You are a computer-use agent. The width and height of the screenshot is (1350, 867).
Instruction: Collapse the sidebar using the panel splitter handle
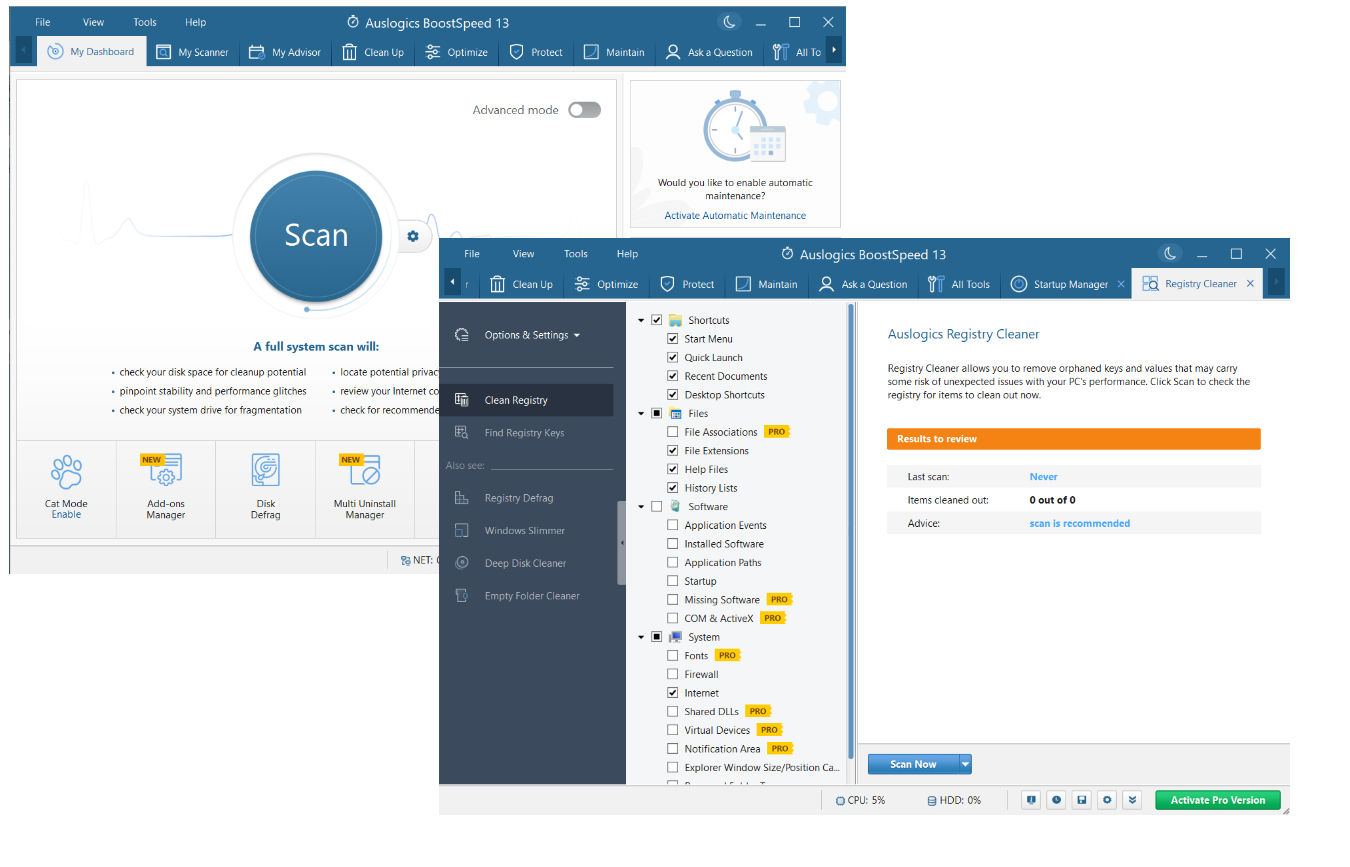tap(621, 543)
